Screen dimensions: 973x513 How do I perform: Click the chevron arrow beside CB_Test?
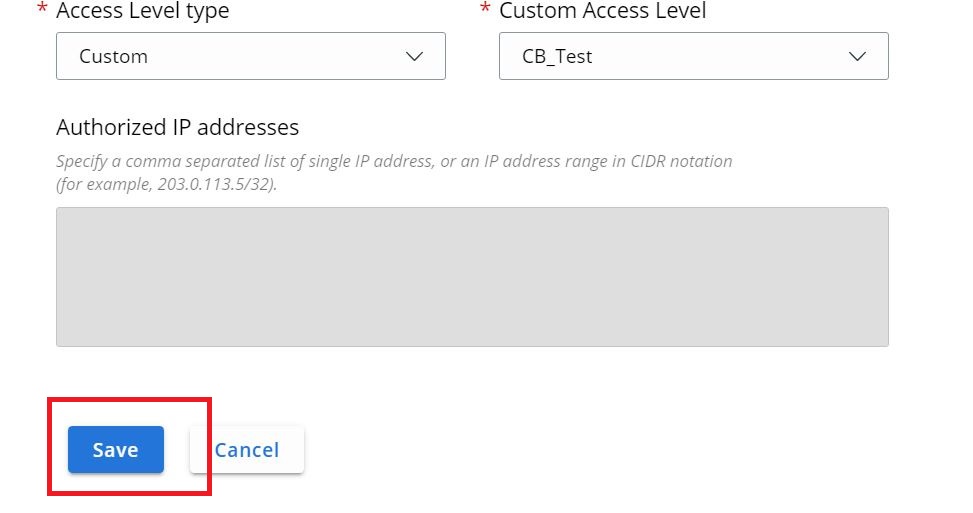coord(858,57)
